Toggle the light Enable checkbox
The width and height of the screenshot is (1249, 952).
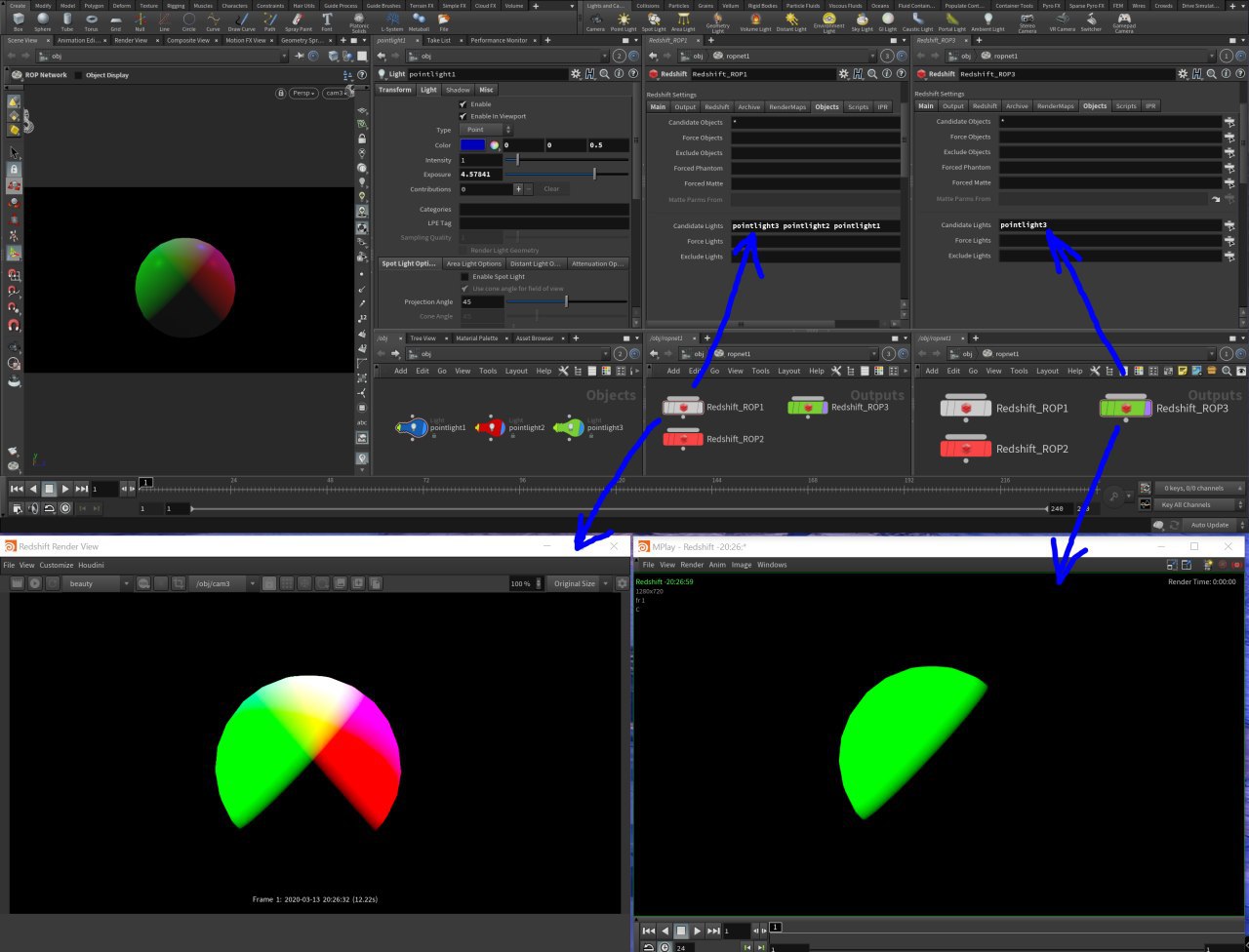tap(463, 103)
